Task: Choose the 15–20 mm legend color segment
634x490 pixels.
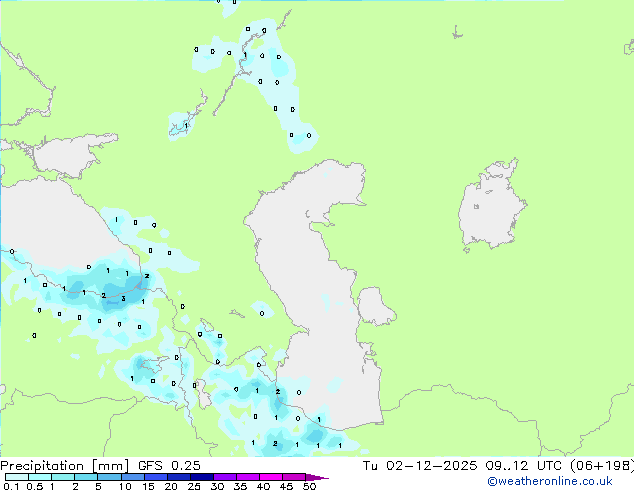Action: pos(156,477)
